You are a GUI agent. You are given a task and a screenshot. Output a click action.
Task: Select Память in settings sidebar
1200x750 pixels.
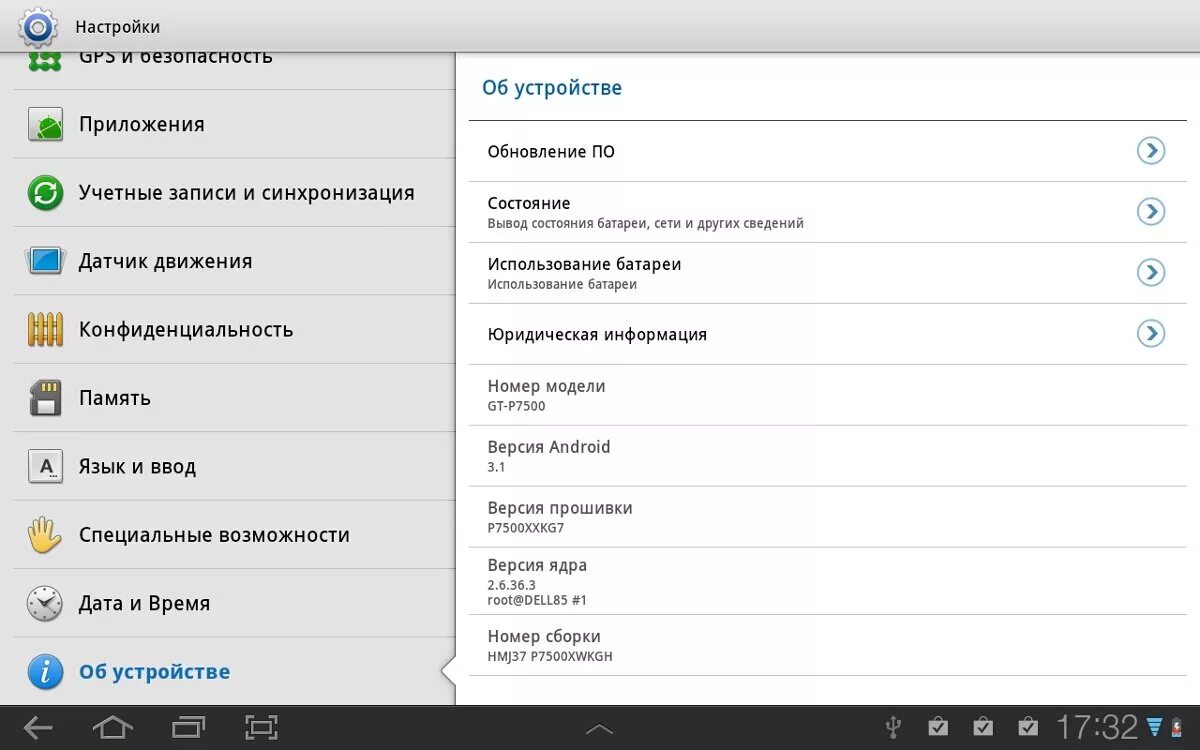tap(234, 398)
